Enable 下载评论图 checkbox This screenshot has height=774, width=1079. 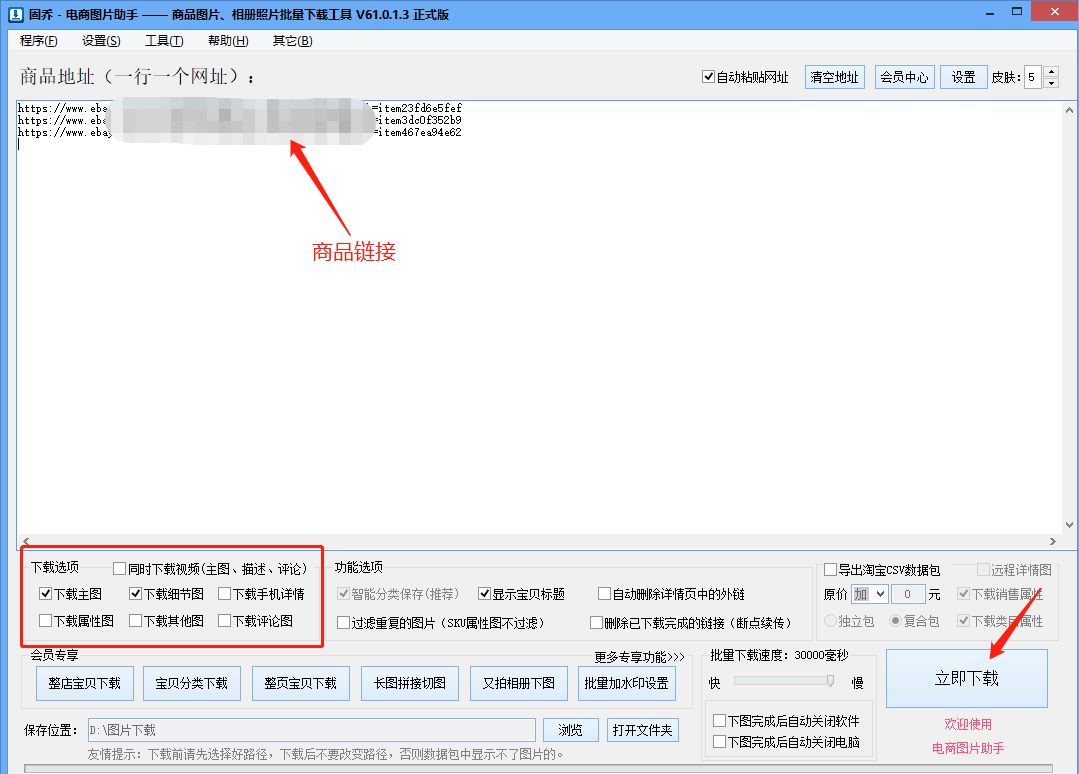tap(224, 621)
